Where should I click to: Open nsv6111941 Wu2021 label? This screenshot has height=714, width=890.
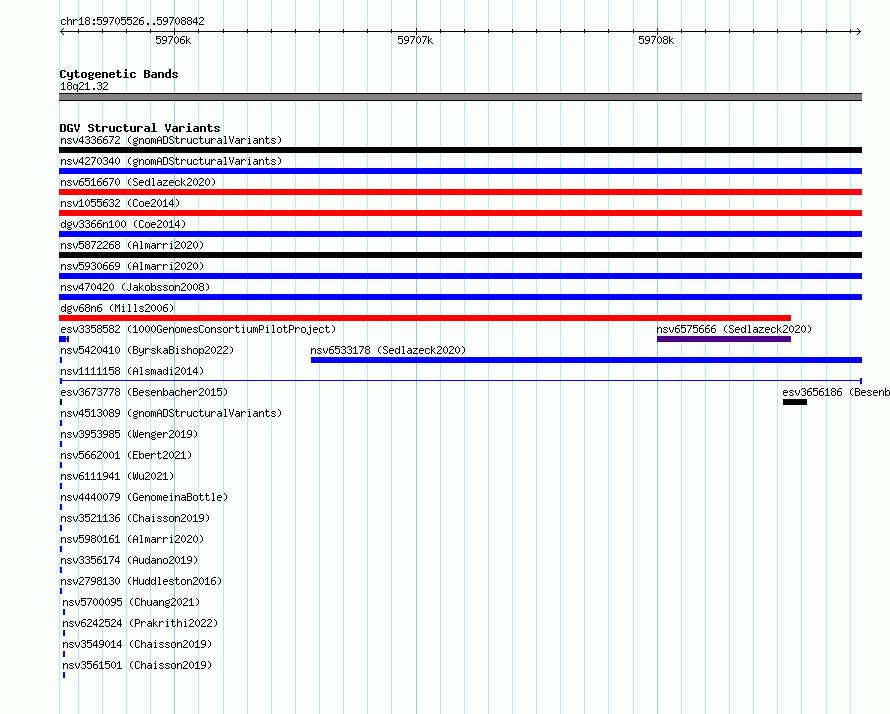click(117, 476)
